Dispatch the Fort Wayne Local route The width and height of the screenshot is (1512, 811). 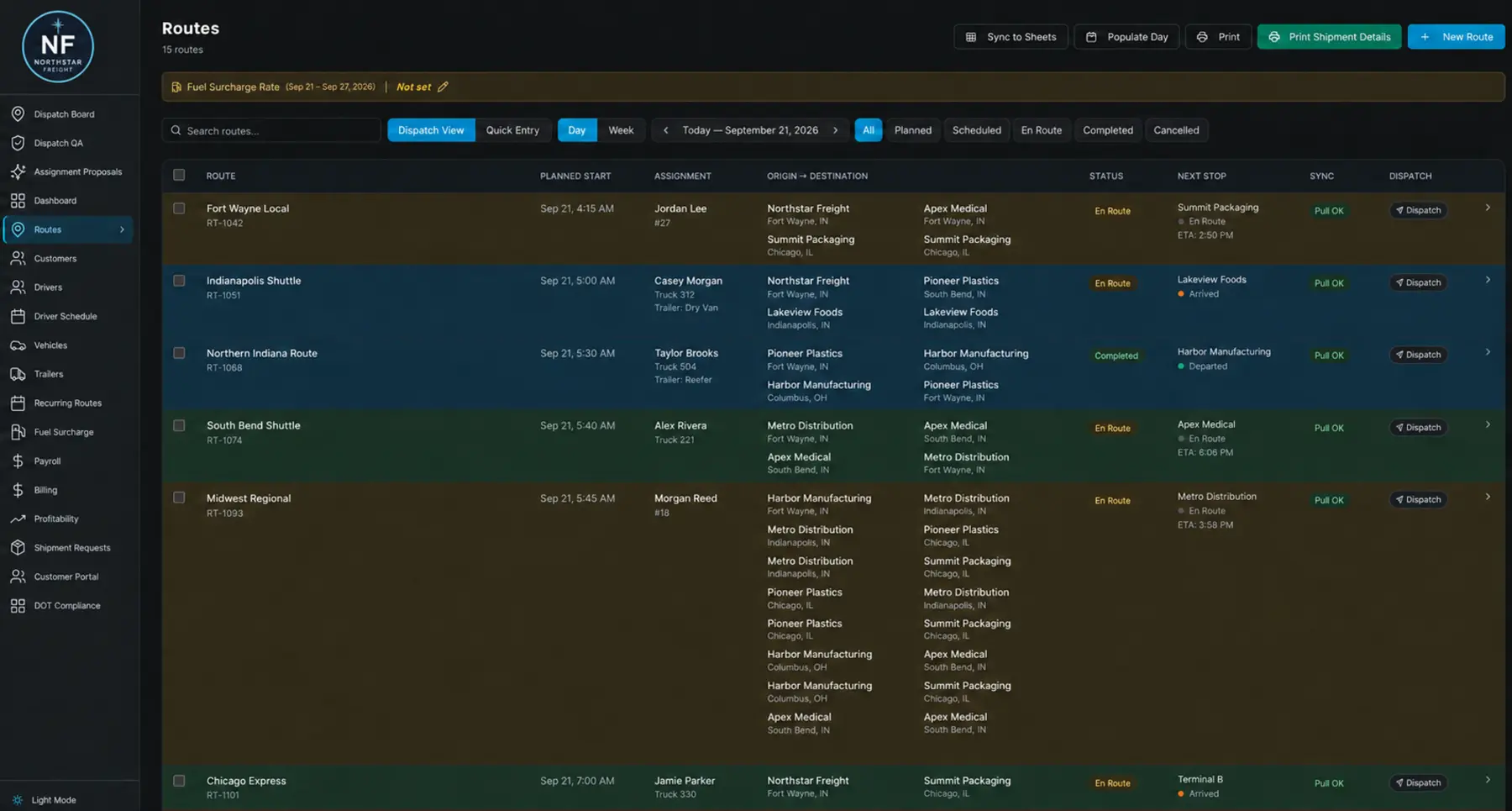tap(1418, 210)
